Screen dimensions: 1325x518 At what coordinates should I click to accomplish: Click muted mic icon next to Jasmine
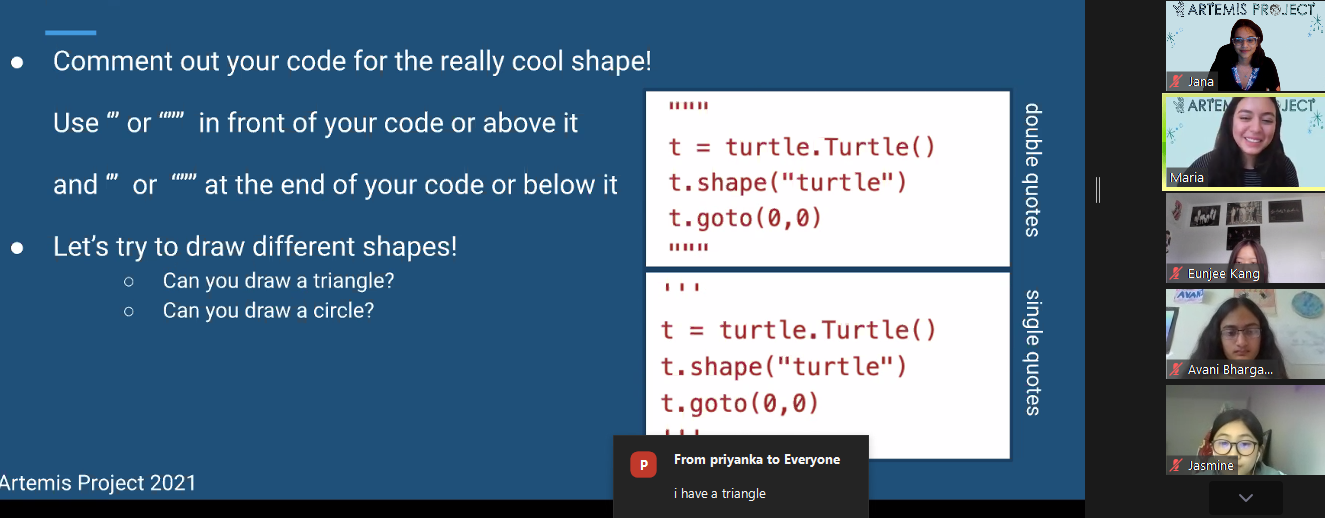(1177, 466)
